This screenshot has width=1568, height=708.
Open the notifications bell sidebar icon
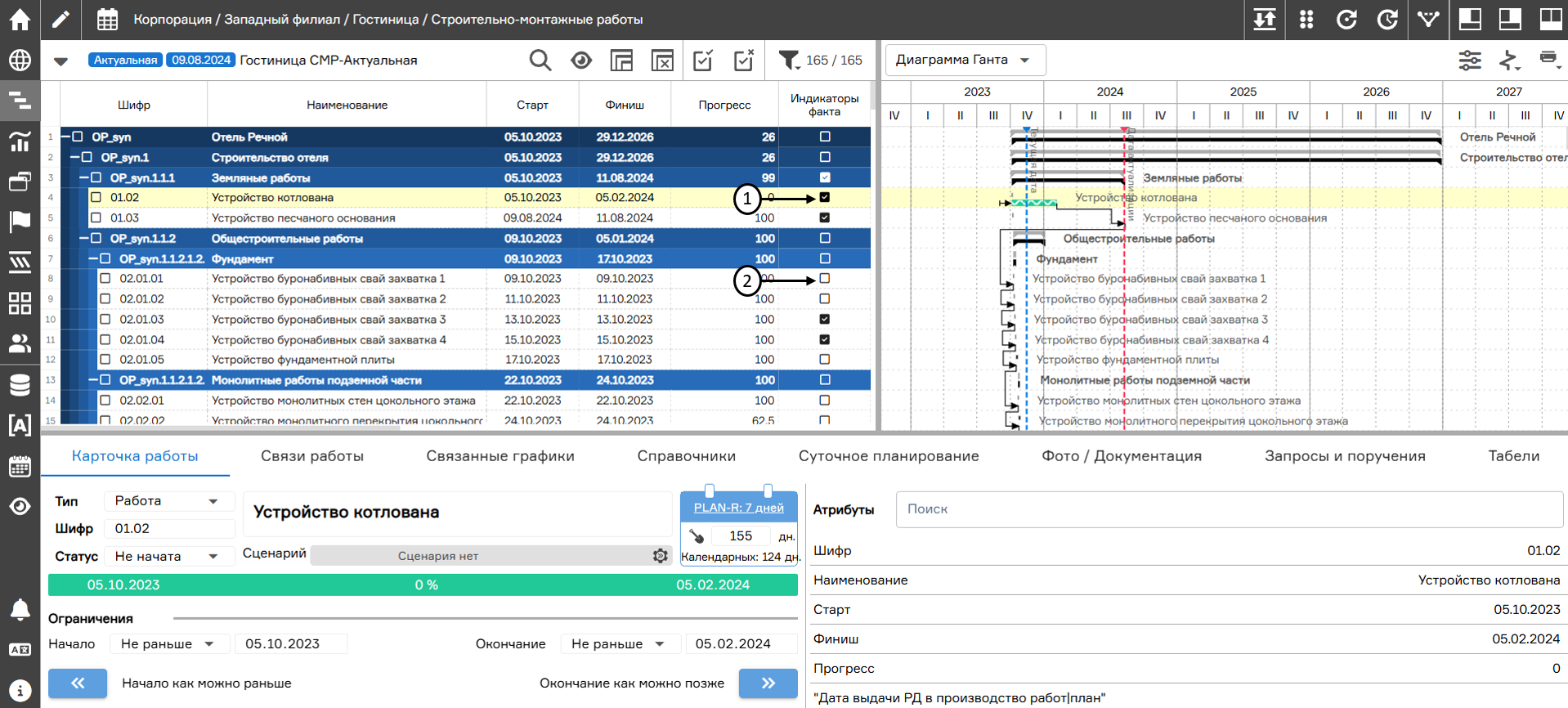[20, 609]
